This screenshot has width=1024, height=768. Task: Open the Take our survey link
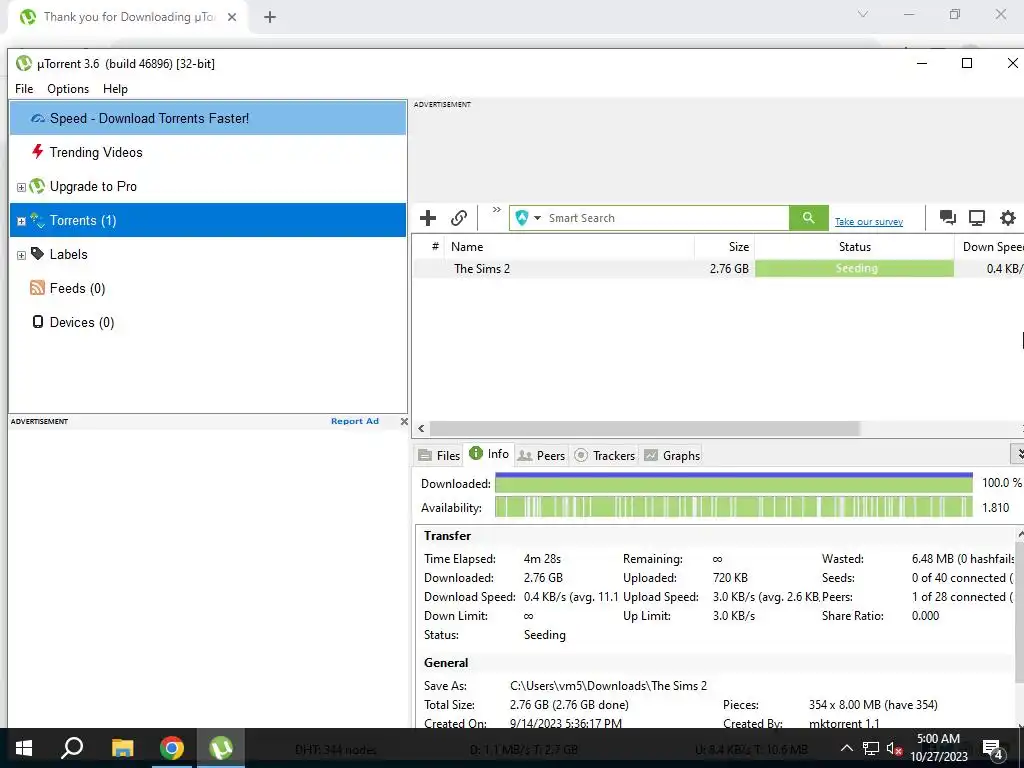pyautogui.click(x=869, y=222)
